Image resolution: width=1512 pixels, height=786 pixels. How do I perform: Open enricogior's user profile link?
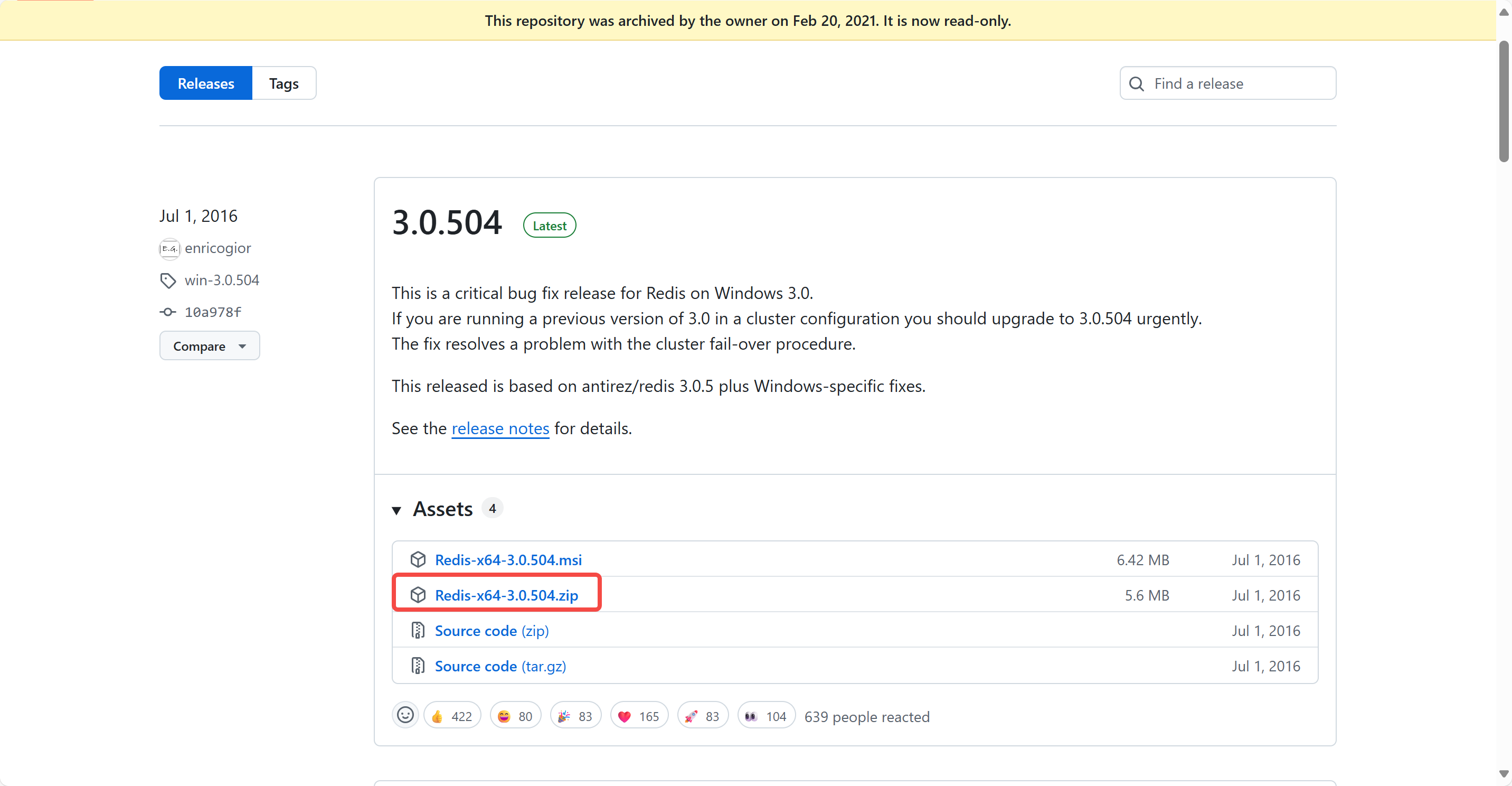pos(218,248)
